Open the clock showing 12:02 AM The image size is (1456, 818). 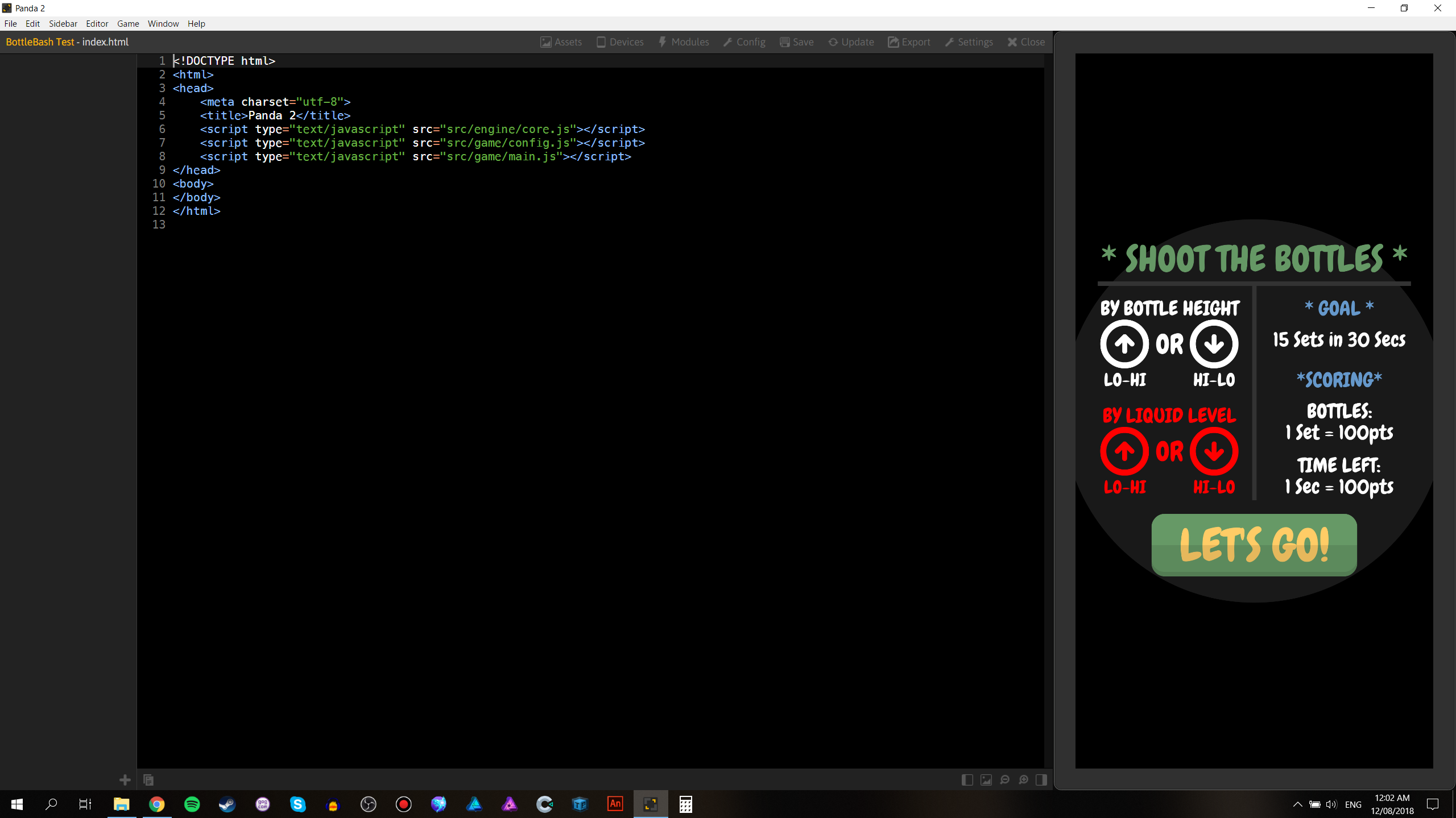click(1392, 804)
